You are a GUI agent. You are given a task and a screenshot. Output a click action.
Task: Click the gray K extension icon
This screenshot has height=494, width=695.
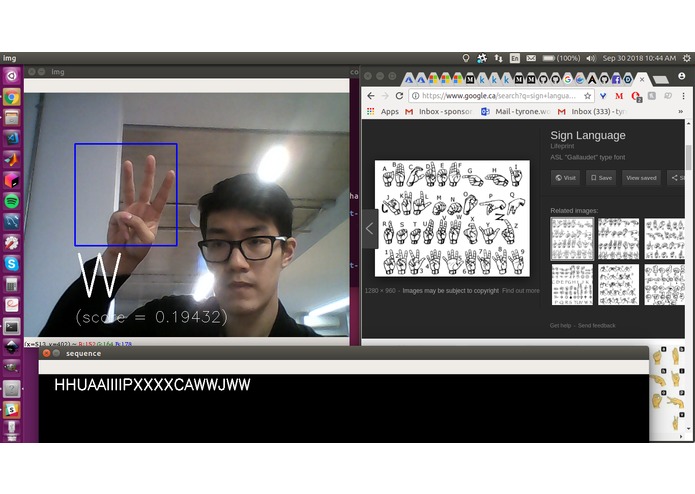pos(652,96)
